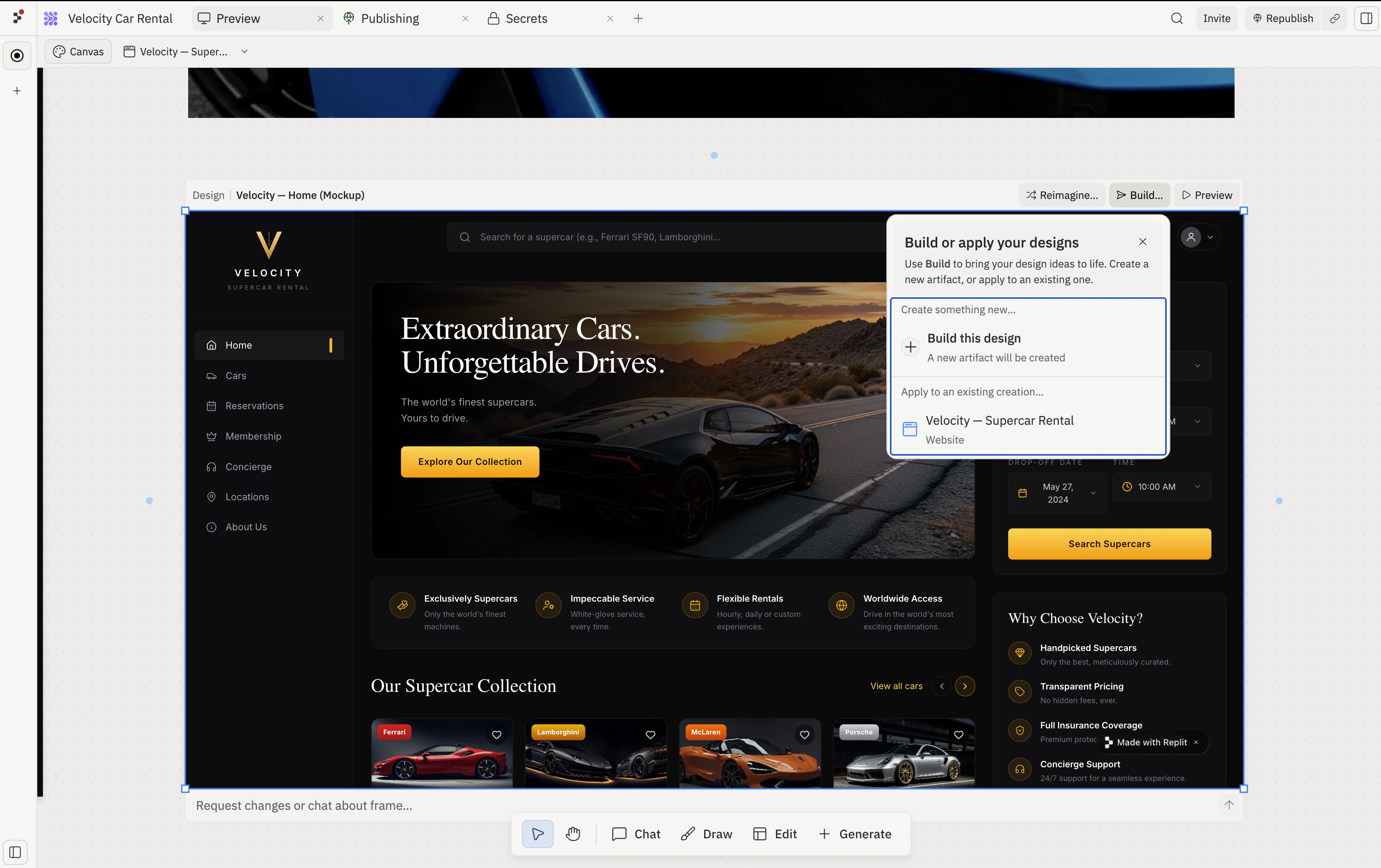Select Membership in mockup sidebar

click(269, 436)
